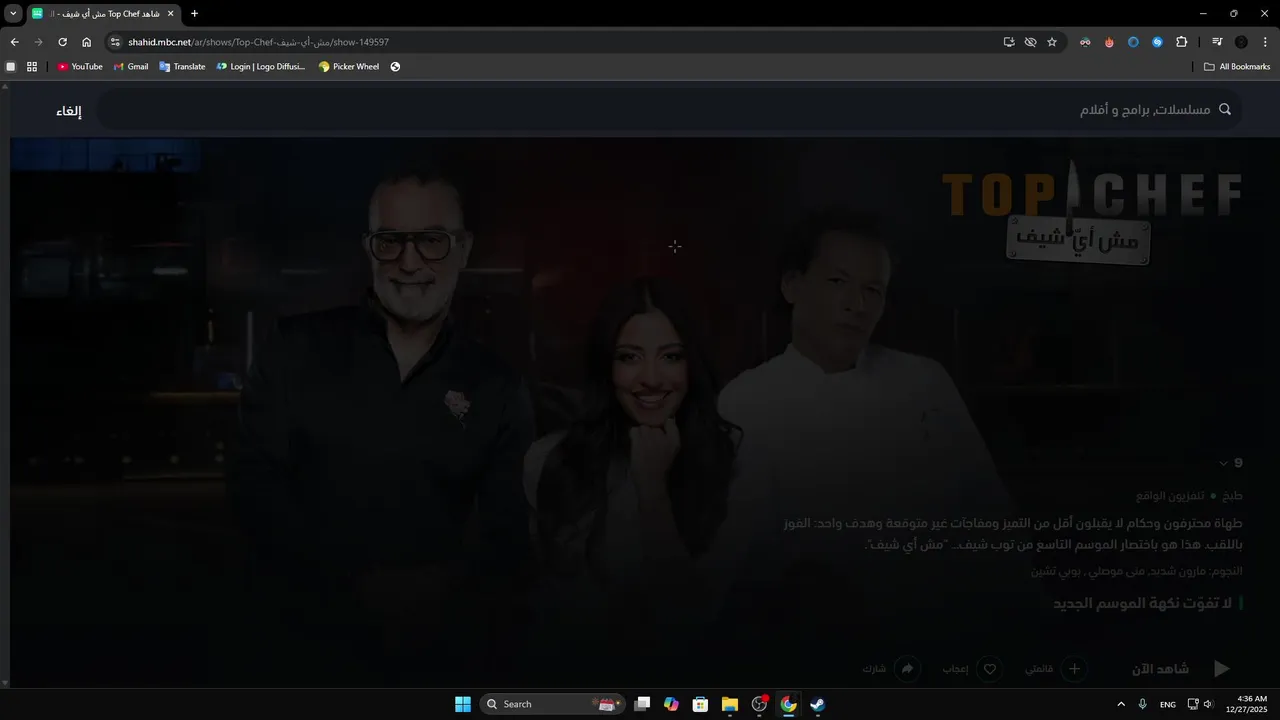The width and height of the screenshot is (1280, 720).
Task: Open the Shazam extension icon
Action: (1157, 42)
